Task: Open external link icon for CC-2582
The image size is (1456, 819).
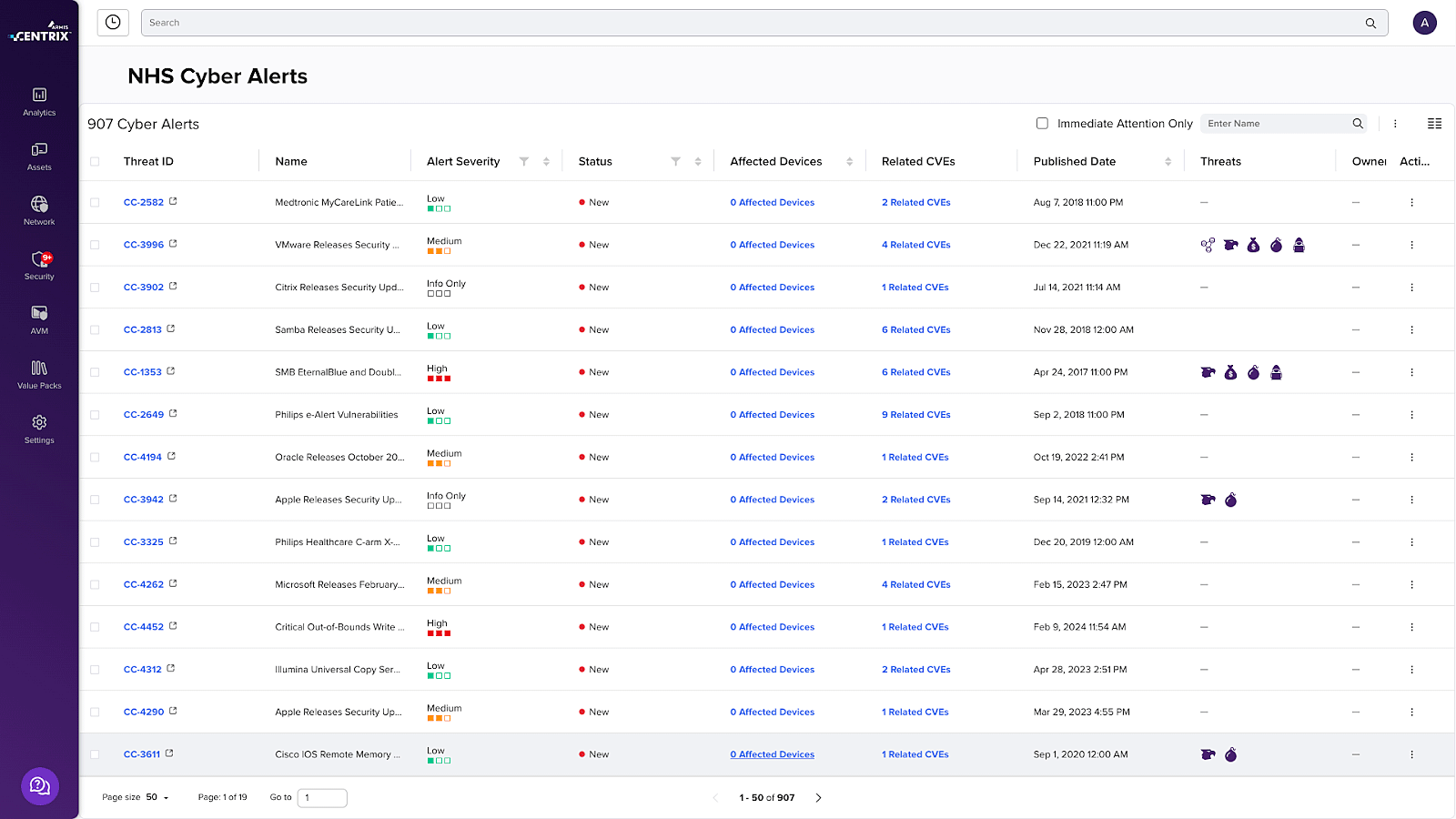Action: click(173, 201)
